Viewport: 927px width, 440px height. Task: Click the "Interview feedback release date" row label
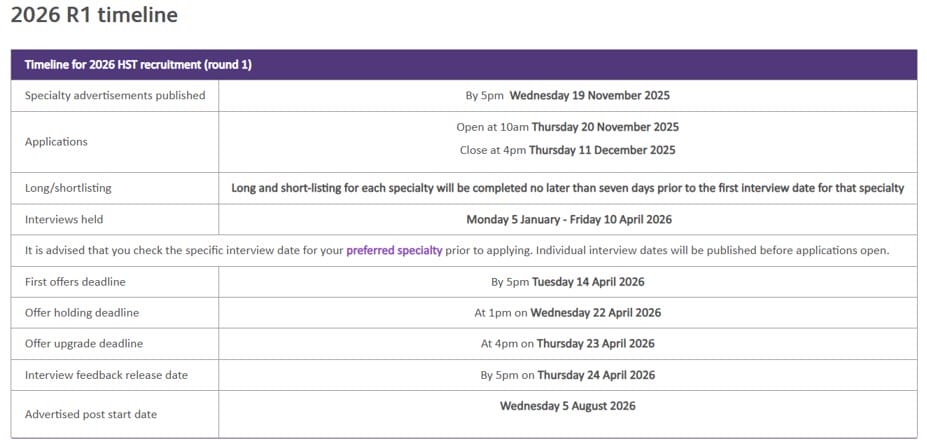tap(106, 375)
